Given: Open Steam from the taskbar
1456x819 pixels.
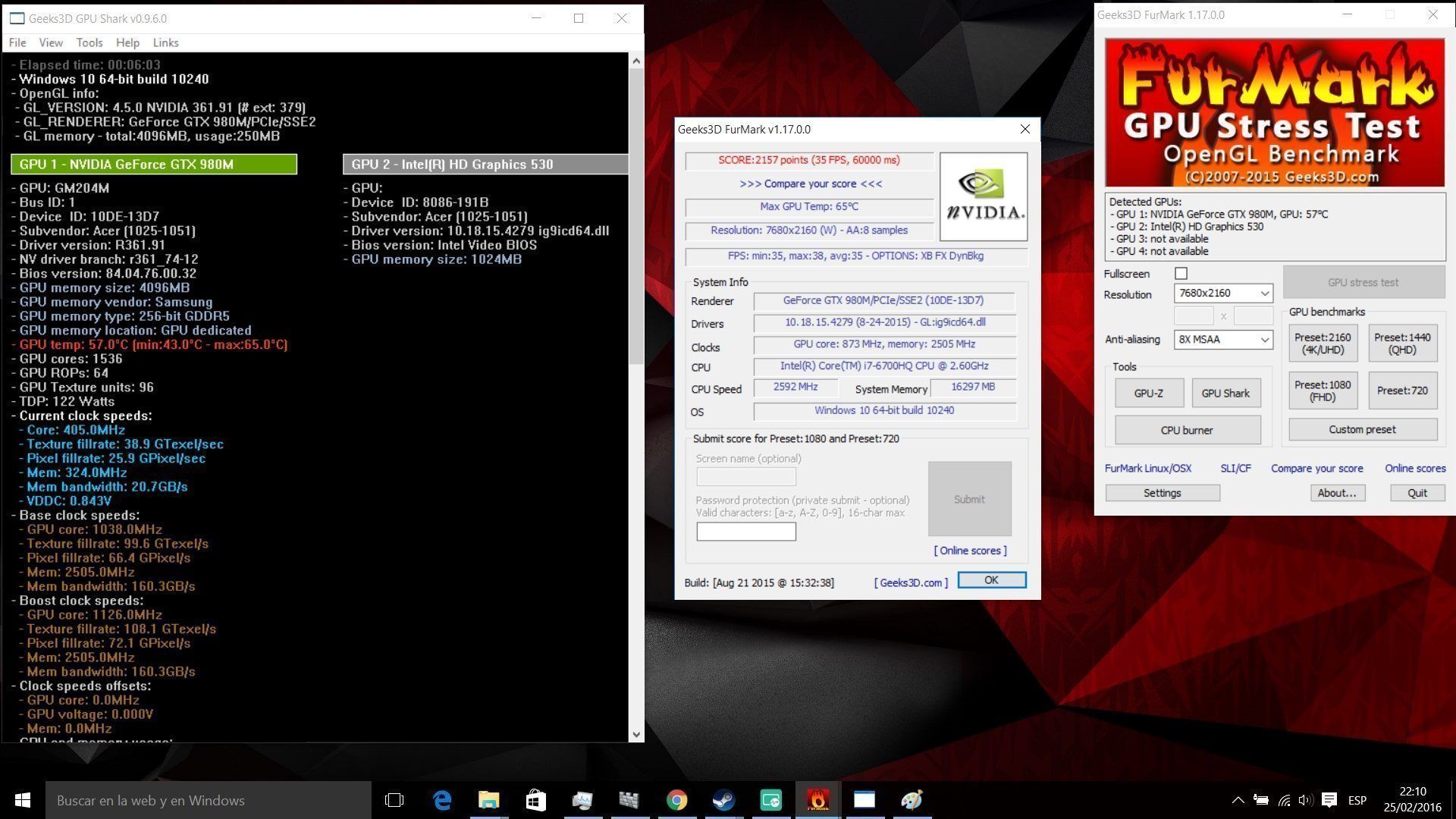Looking at the screenshot, I should (x=723, y=800).
